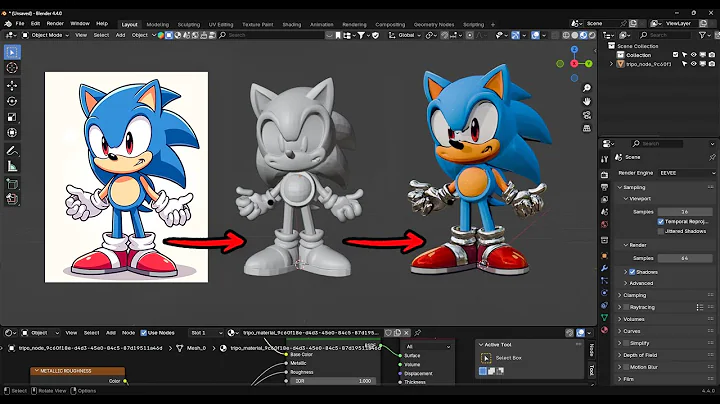Open the Render properties tab icon
The width and height of the screenshot is (720, 404).
(604, 175)
